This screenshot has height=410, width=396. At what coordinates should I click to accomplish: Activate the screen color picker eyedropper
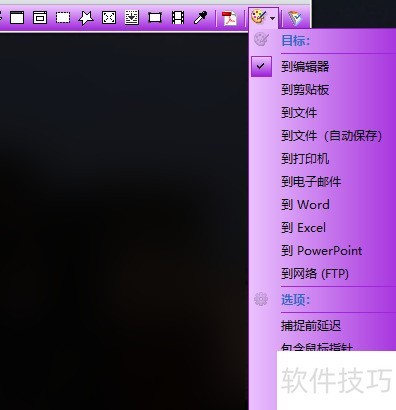pyautogui.click(x=201, y=18)
